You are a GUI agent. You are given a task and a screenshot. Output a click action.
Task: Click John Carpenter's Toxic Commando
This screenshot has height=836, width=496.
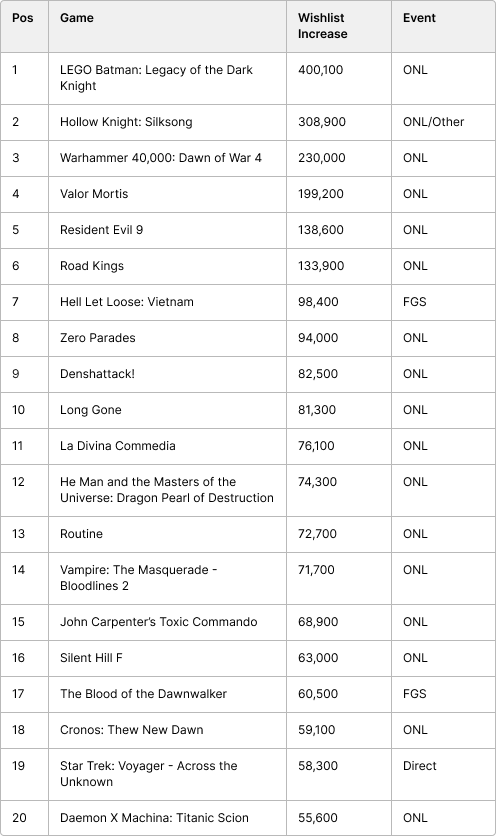coord(158,622)
